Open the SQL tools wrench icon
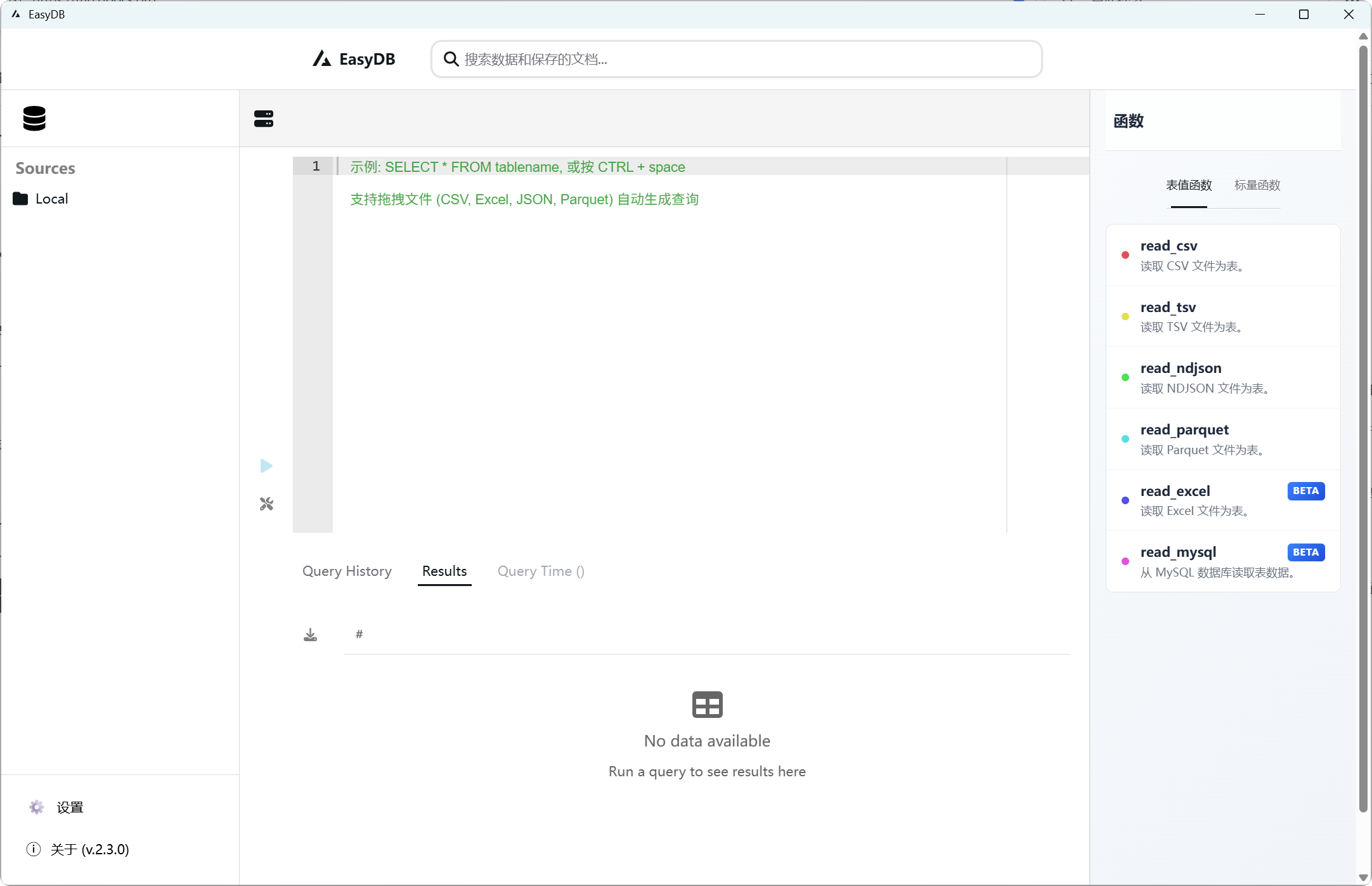This screenshot has height=886, width=1372. (x=266, y=505)
